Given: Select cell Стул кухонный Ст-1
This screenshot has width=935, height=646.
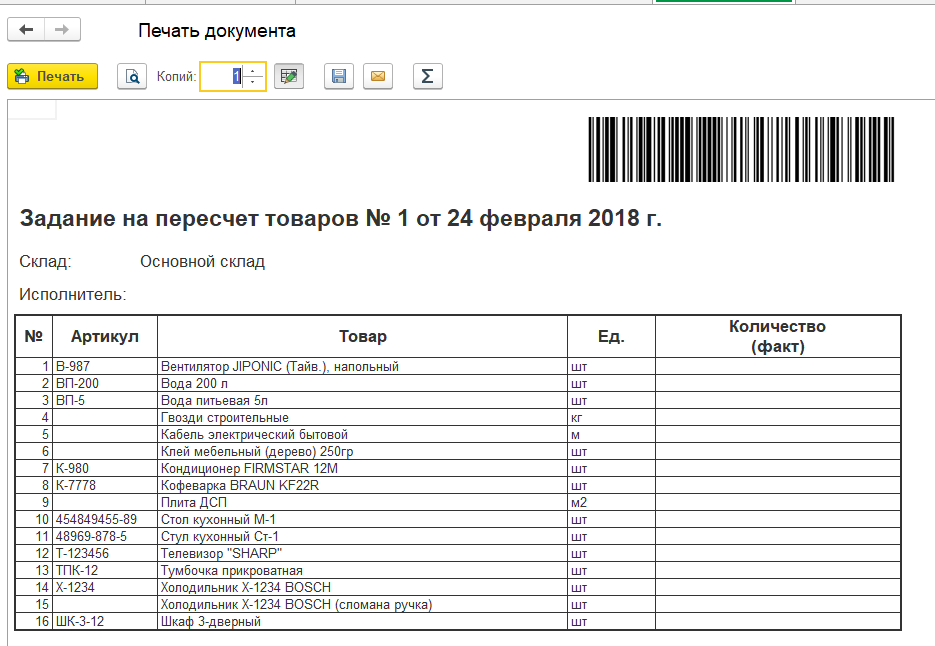Looking at the screenshot, I should (x=363, y=536).
